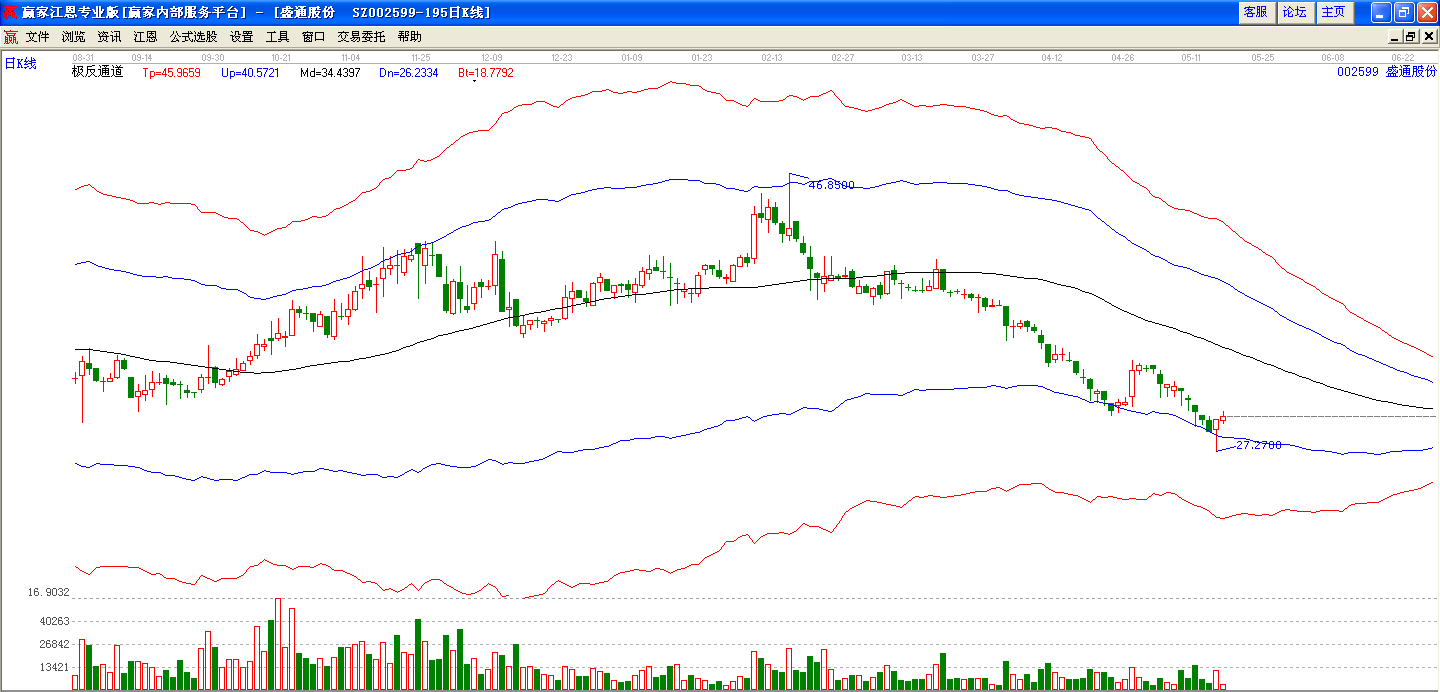Minimize the main application window

[x=1381, y=12]
